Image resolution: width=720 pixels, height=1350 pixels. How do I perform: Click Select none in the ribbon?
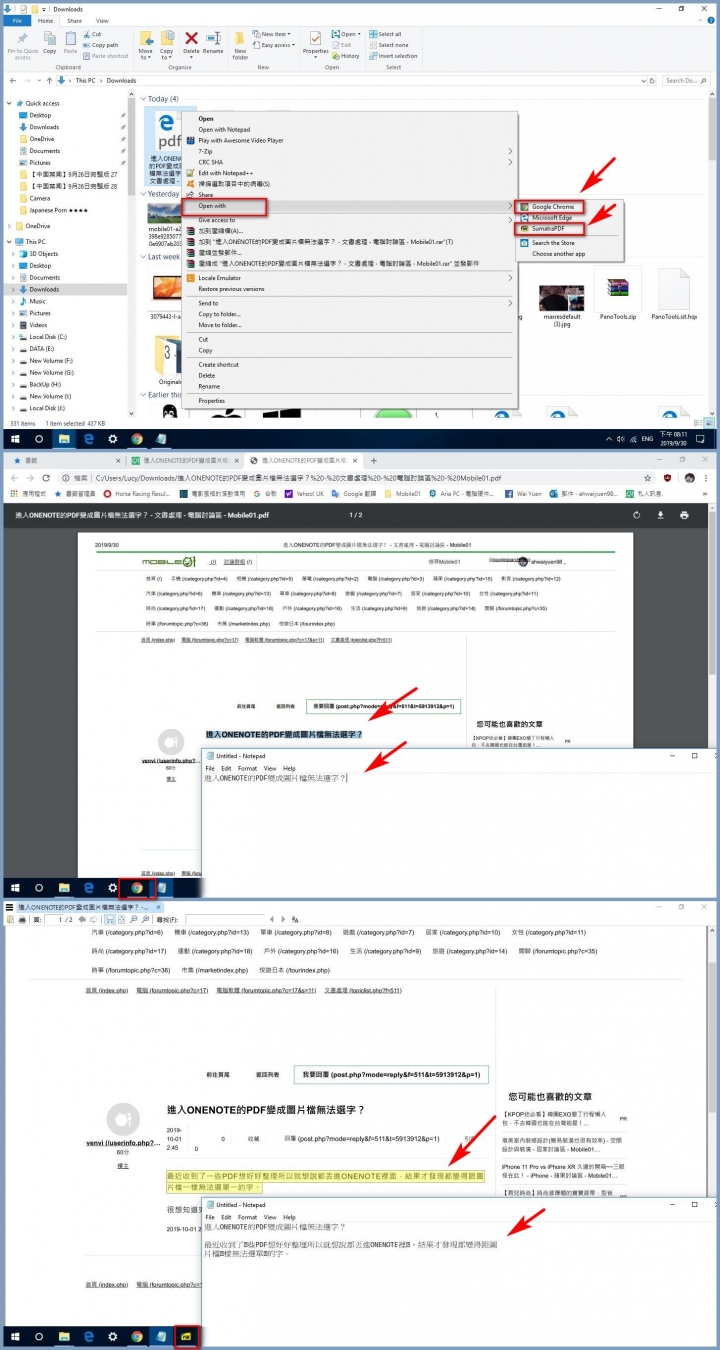389,45
